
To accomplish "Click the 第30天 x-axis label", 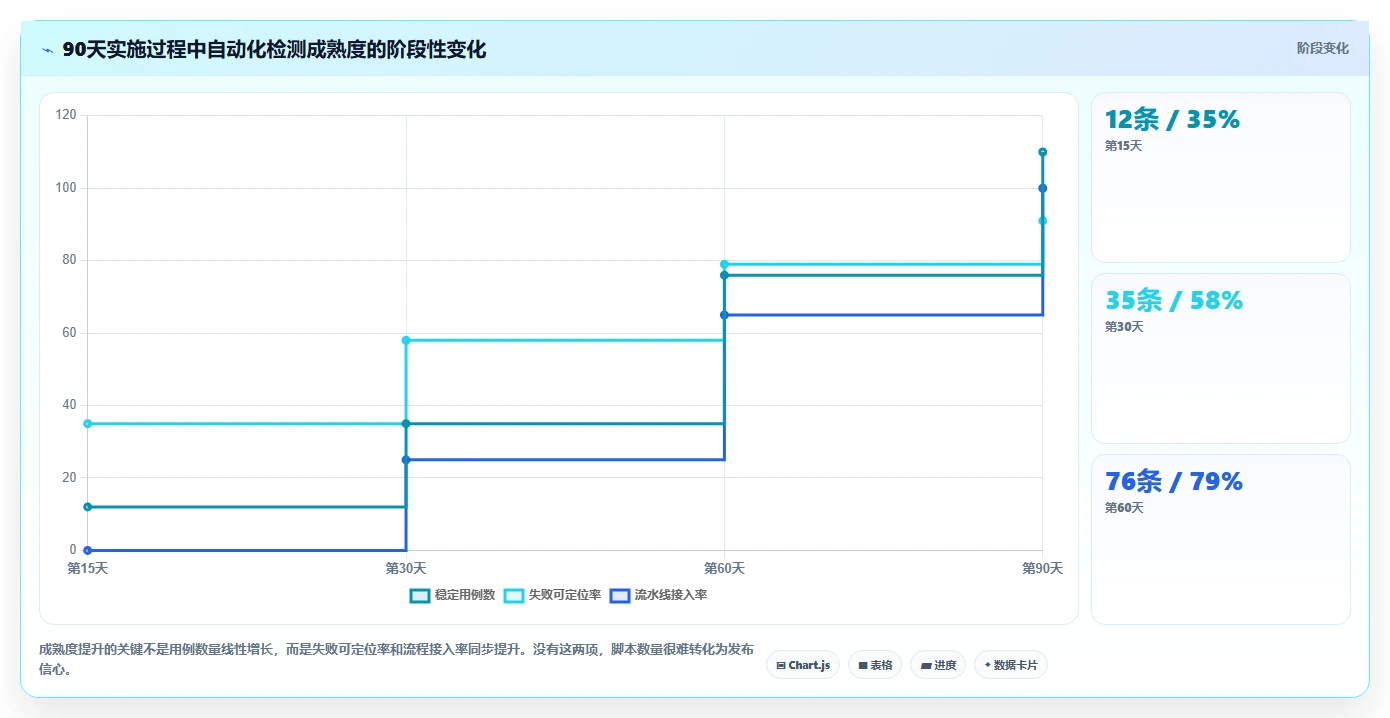I will click(x=406, y=568).
